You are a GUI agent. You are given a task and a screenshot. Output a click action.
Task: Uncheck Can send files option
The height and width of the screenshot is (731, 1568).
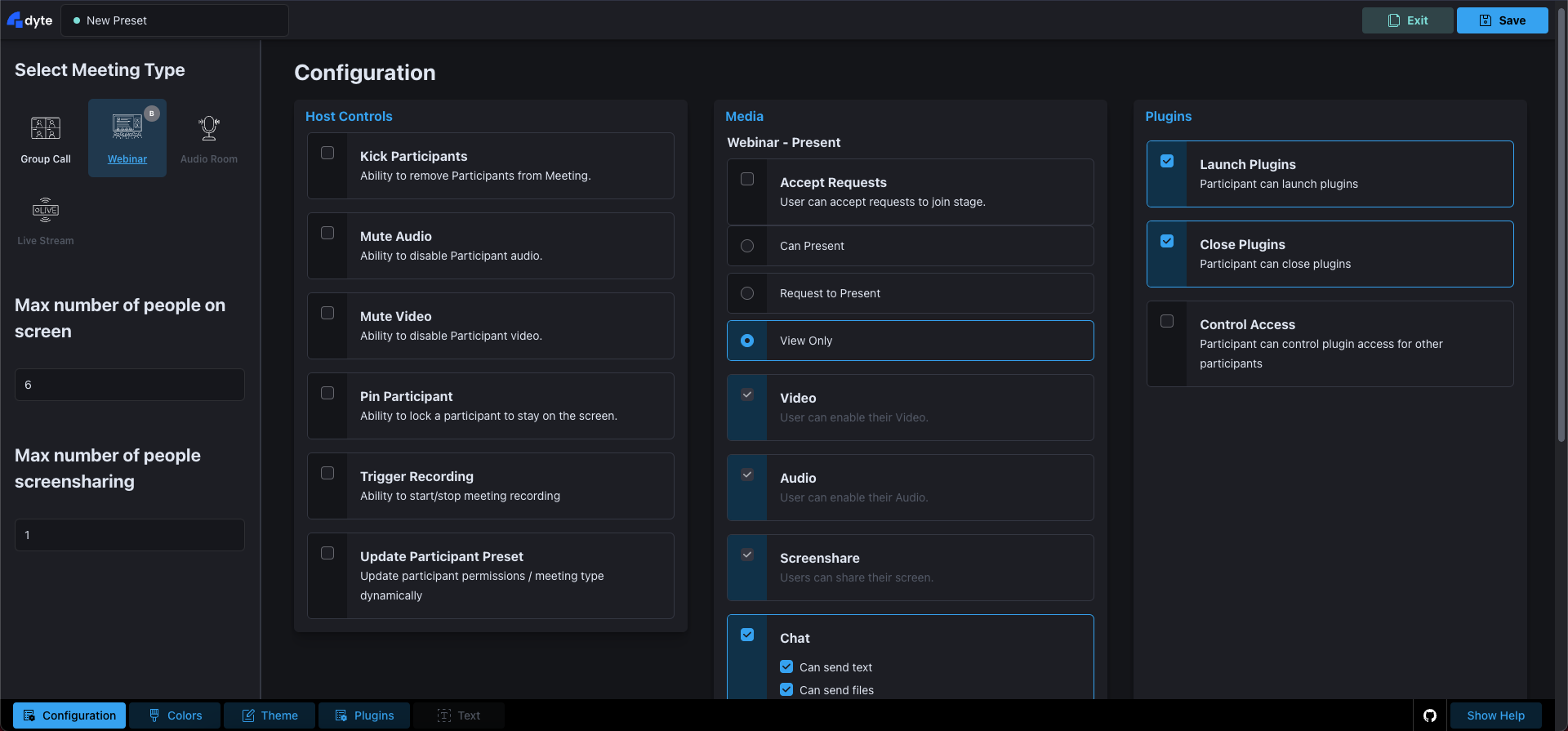click(786, 689)
